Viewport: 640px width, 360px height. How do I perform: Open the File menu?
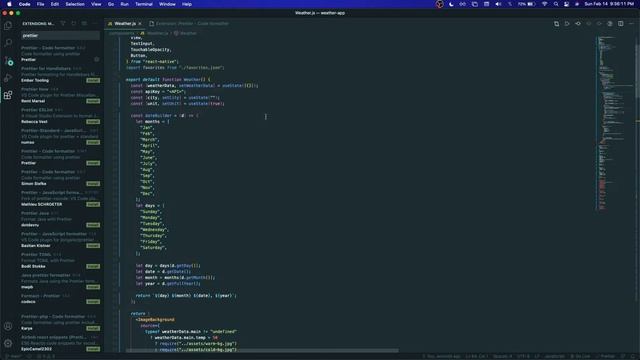click(x=40, y=4)
